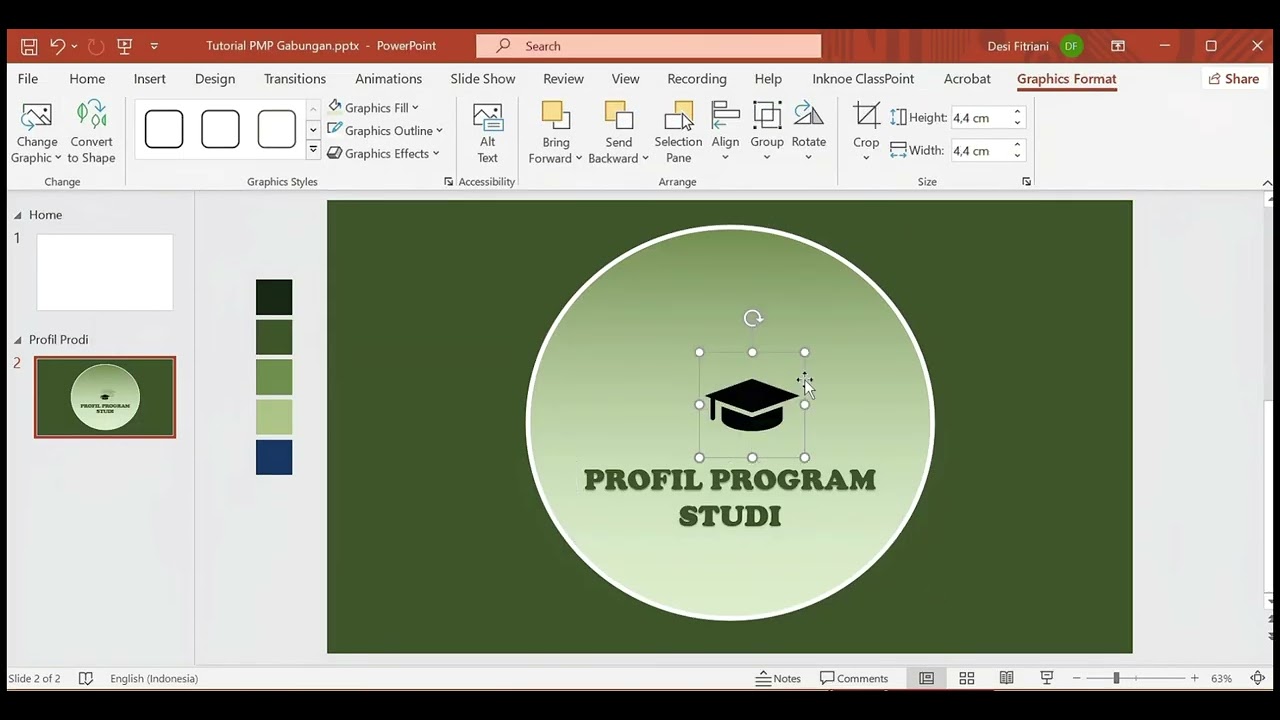Switch to Normal view
The width and height of the screenshot is (1280, 720).
click(x=926, y=678)
